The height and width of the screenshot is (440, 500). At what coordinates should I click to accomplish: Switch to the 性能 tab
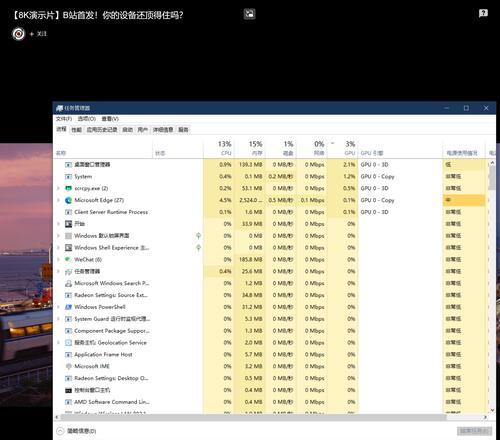(x=76, y=130)
